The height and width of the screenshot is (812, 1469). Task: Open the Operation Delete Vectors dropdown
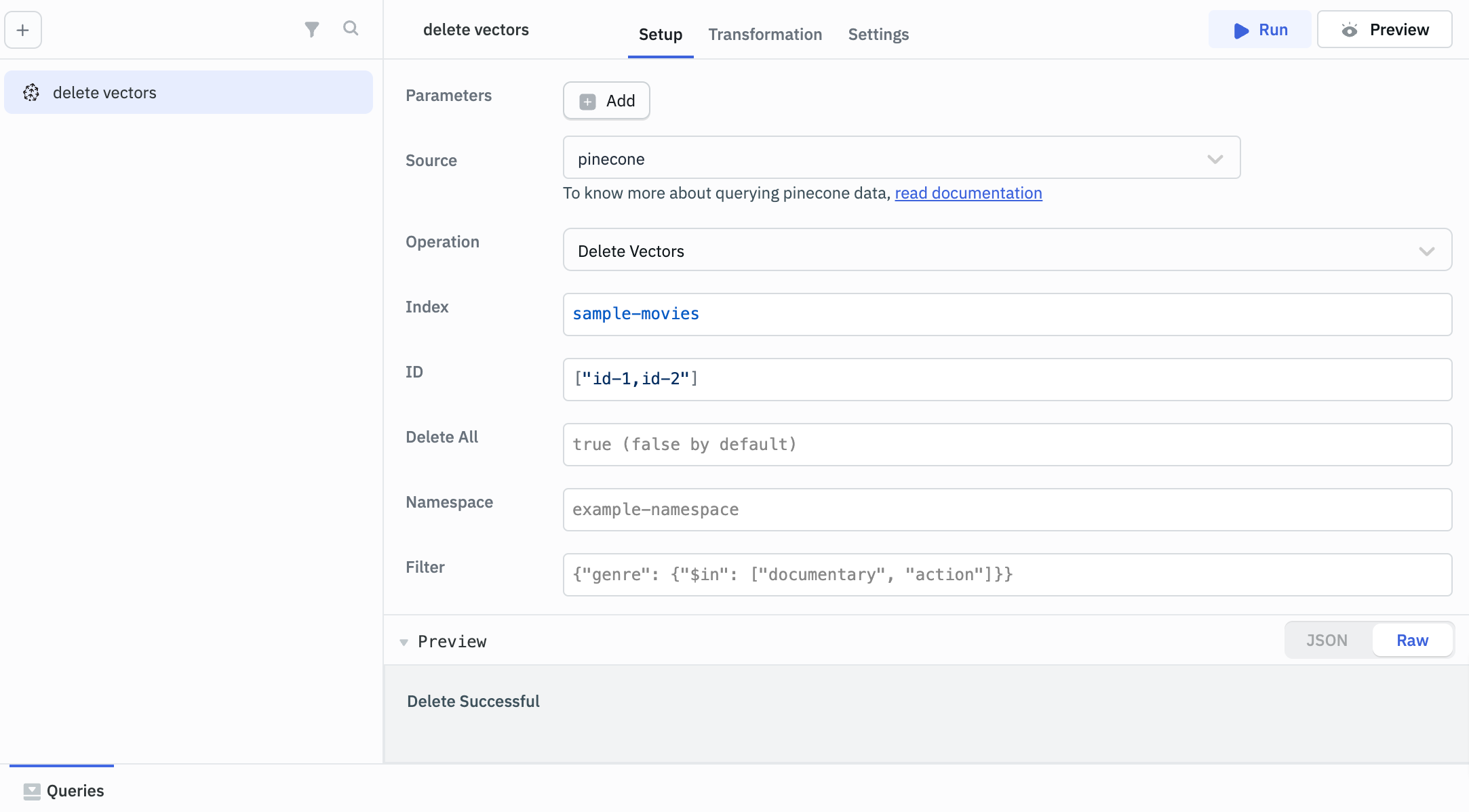pyautogui.click(x=1006, y=251)
